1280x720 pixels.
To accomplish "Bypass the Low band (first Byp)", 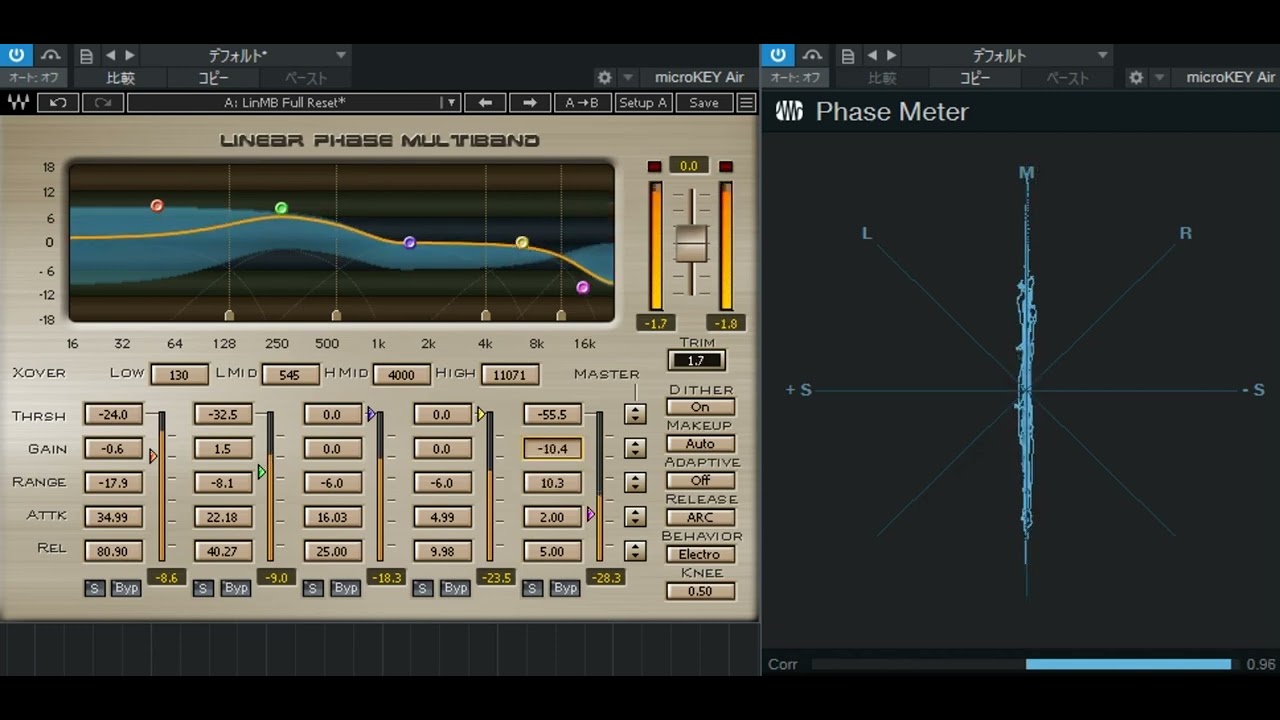I will coord(126,588).
